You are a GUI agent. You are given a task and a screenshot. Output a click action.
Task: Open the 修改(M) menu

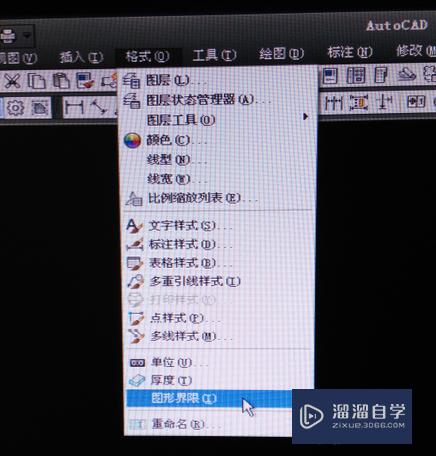pos(416,51)
